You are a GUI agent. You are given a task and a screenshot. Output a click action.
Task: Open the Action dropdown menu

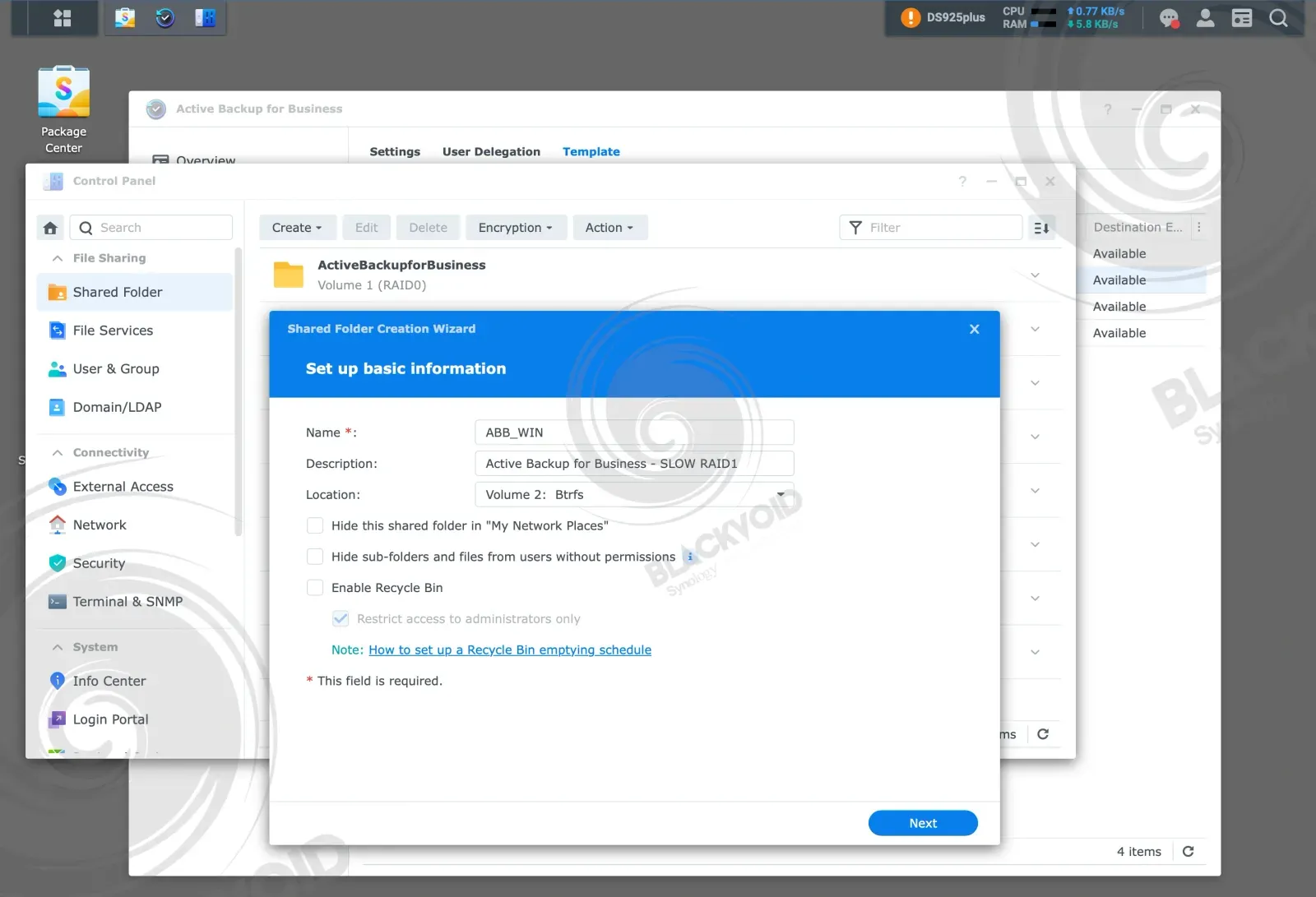[609, 228]
